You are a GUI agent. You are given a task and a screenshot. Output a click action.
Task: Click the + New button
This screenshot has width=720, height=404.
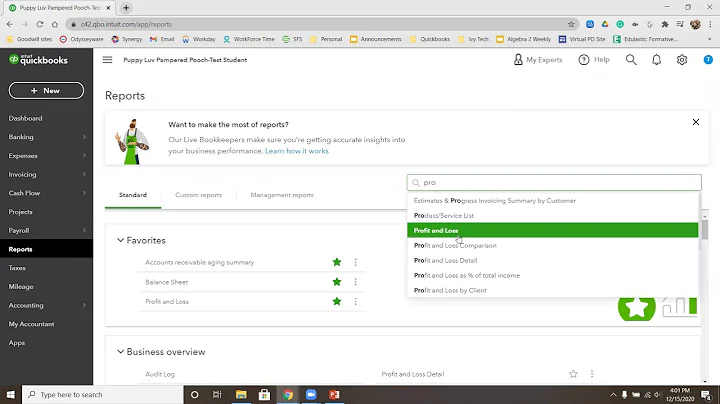point(46,90)
